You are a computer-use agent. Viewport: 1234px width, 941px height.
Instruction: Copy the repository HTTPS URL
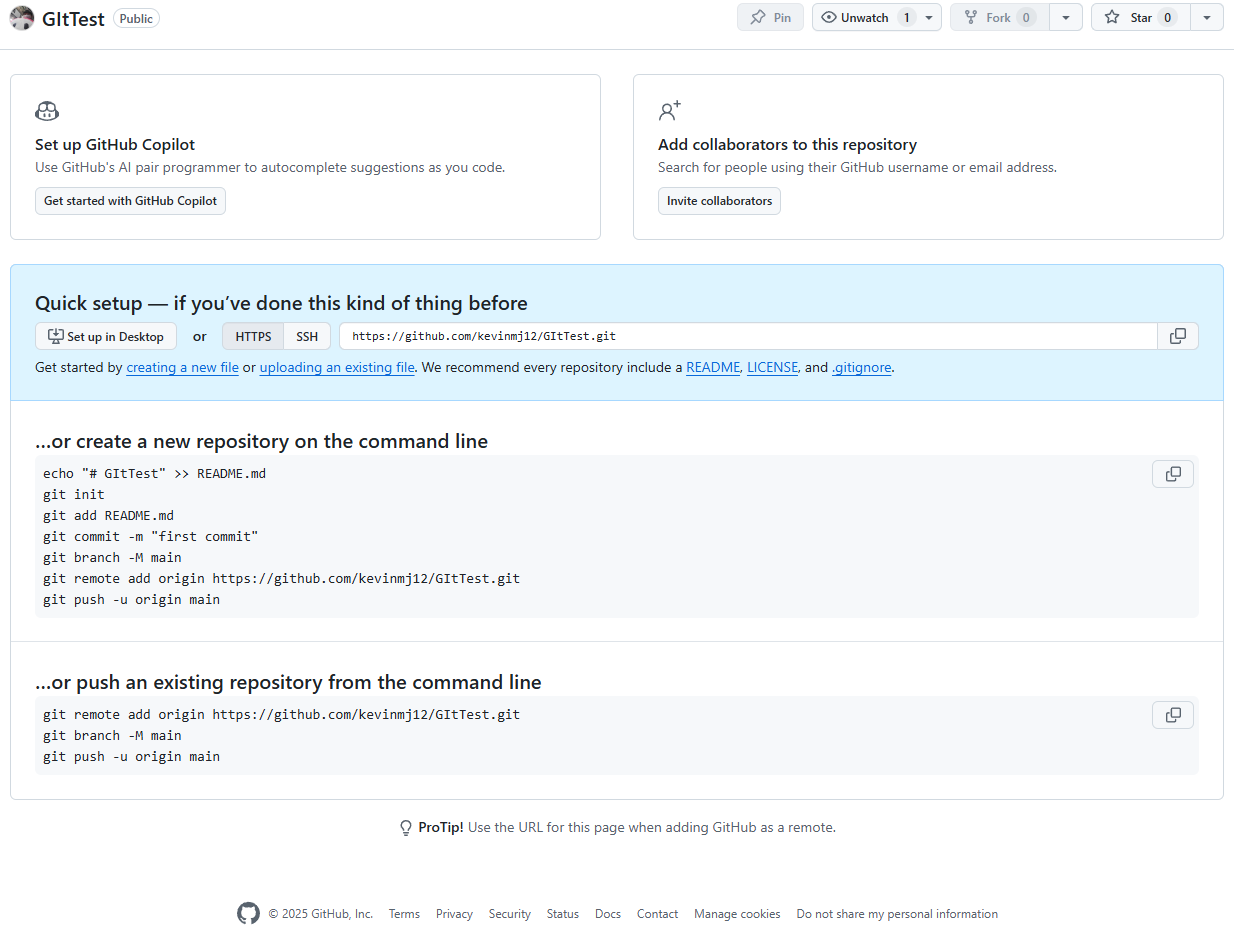(x=1178, y=336)
